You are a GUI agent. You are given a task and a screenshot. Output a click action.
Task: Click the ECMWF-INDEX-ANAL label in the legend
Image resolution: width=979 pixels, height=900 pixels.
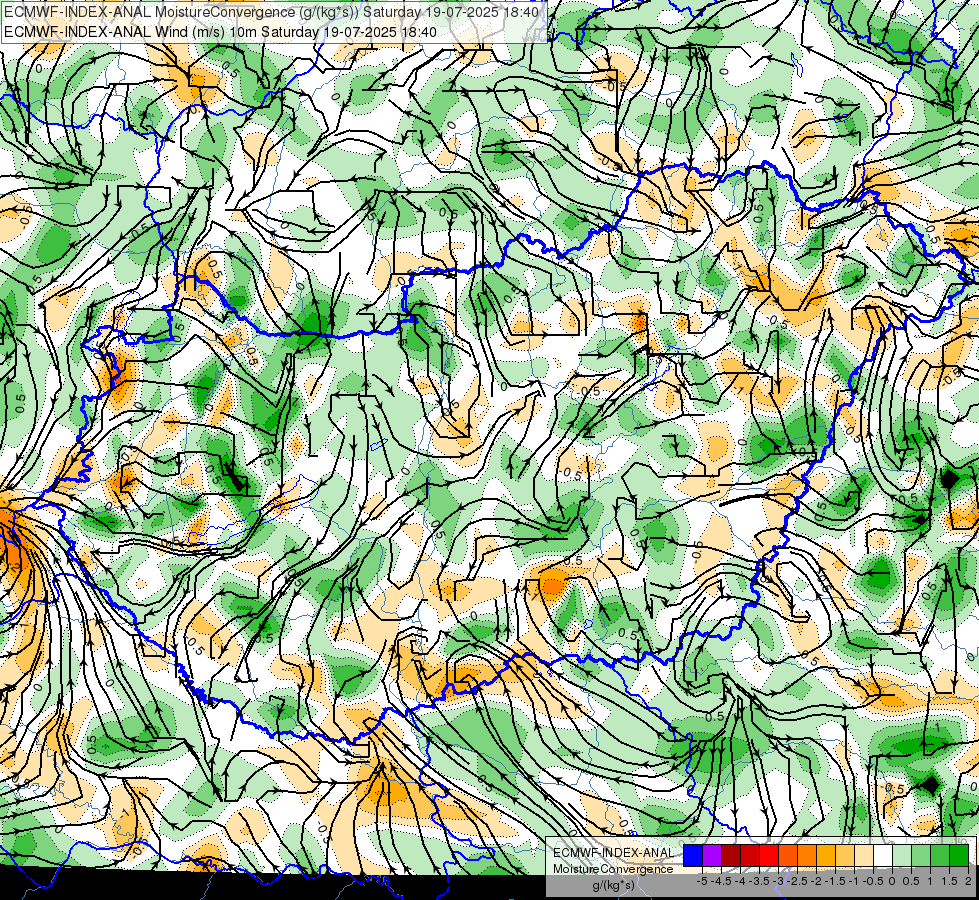(x=614, y=853)
